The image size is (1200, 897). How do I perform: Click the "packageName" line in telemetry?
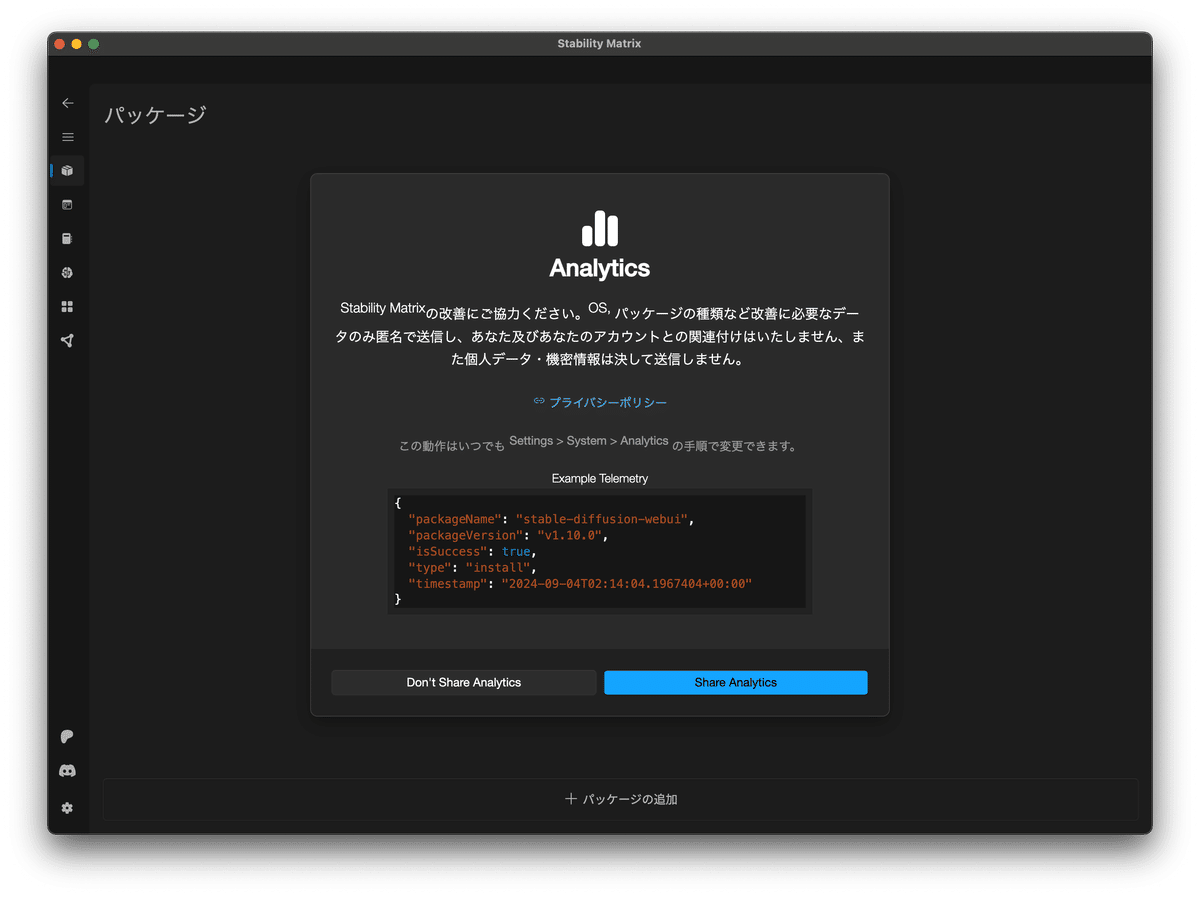551,519
